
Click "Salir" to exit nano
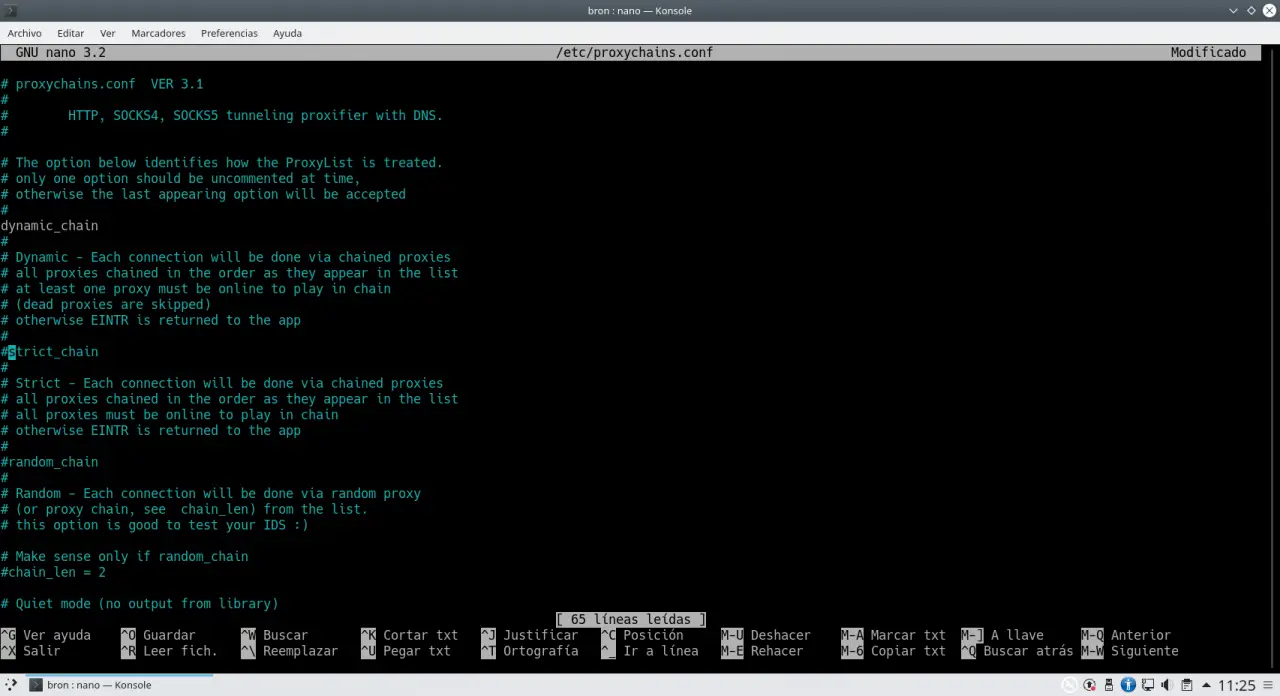41,651
